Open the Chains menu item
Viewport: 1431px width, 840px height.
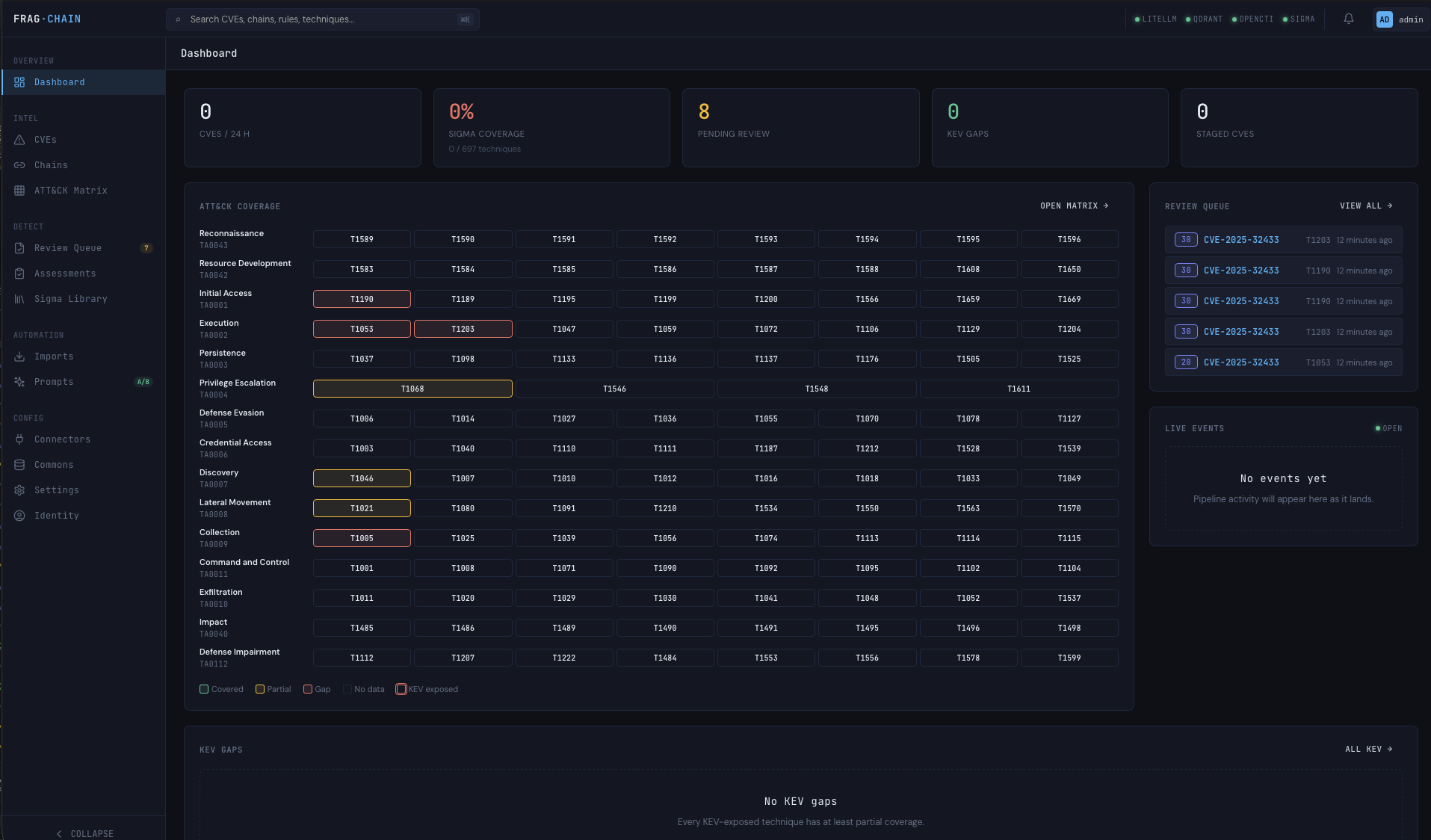click(83, 165)
